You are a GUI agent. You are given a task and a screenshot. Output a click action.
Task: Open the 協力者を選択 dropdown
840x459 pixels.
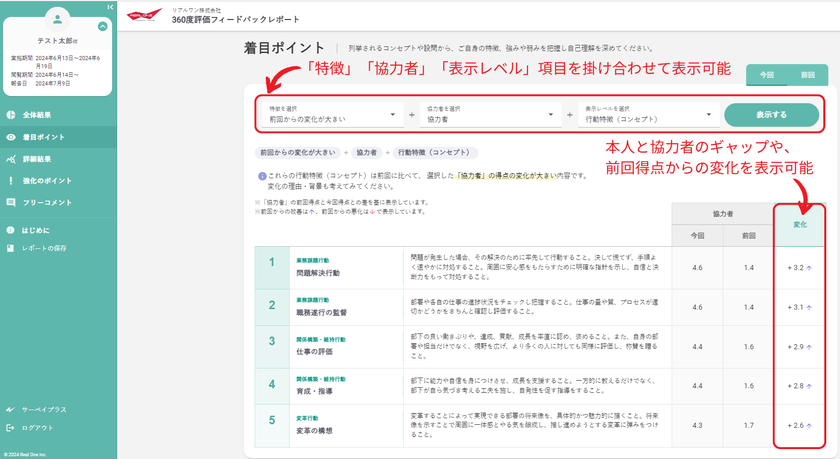pyautogui.click(x=490, y=114)
